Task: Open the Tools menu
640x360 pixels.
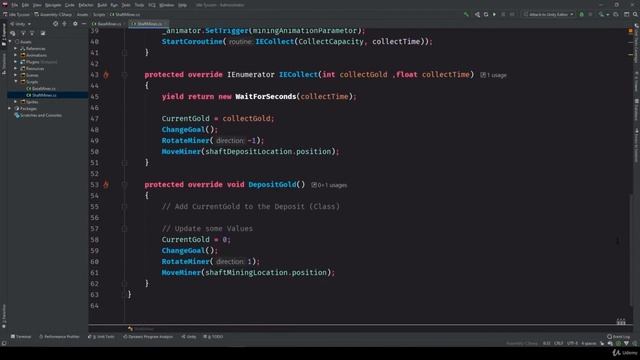Action: pos(139,5)
